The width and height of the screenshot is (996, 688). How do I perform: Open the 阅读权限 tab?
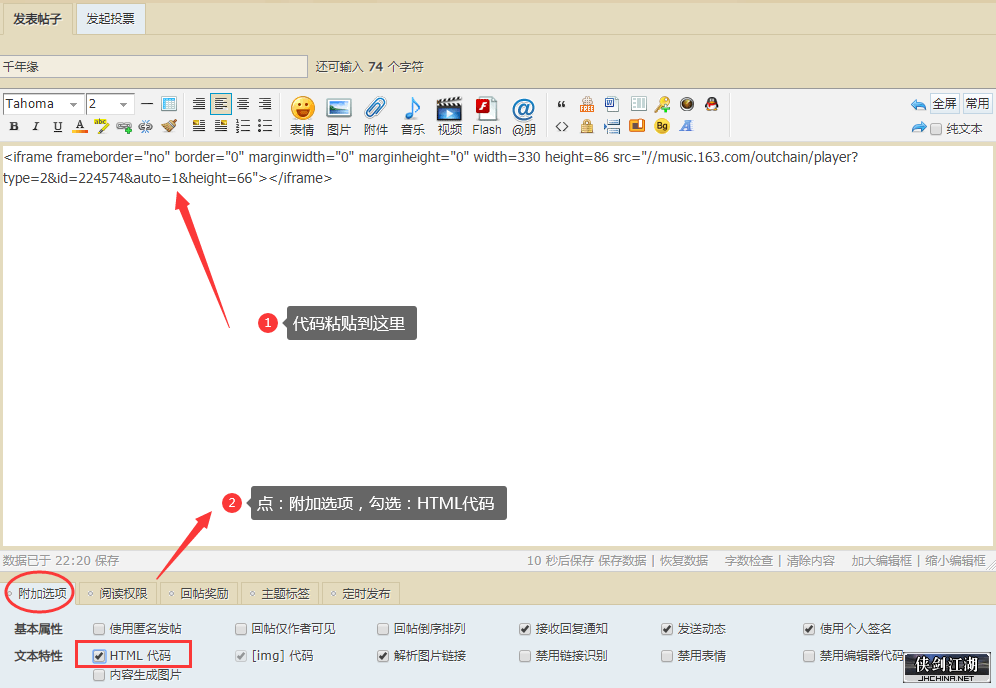pos(119,593)
